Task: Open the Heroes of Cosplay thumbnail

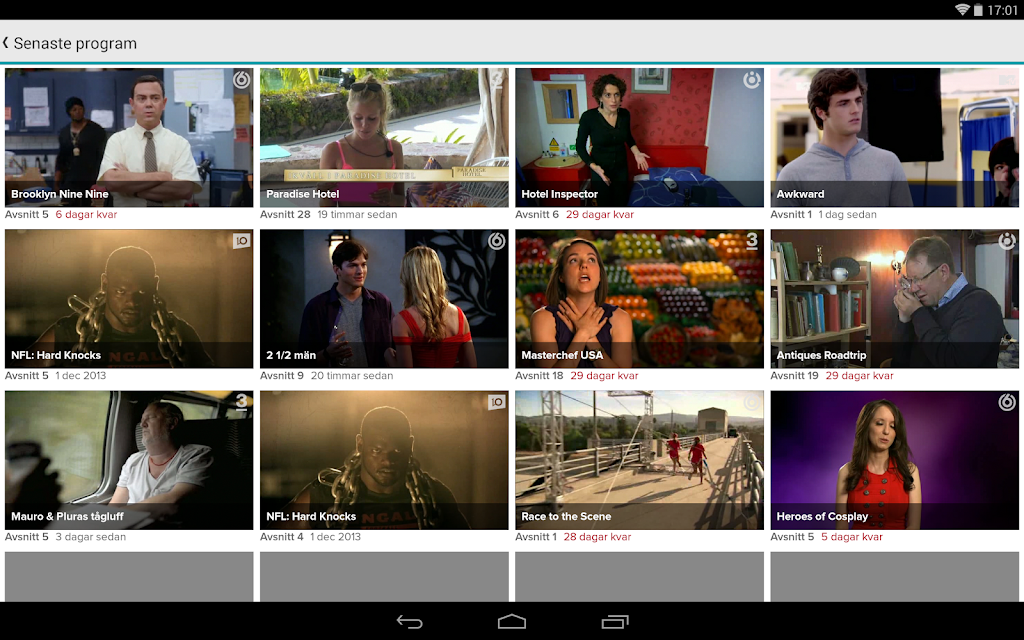Action: pyautogui.click(x=895, y=460)
